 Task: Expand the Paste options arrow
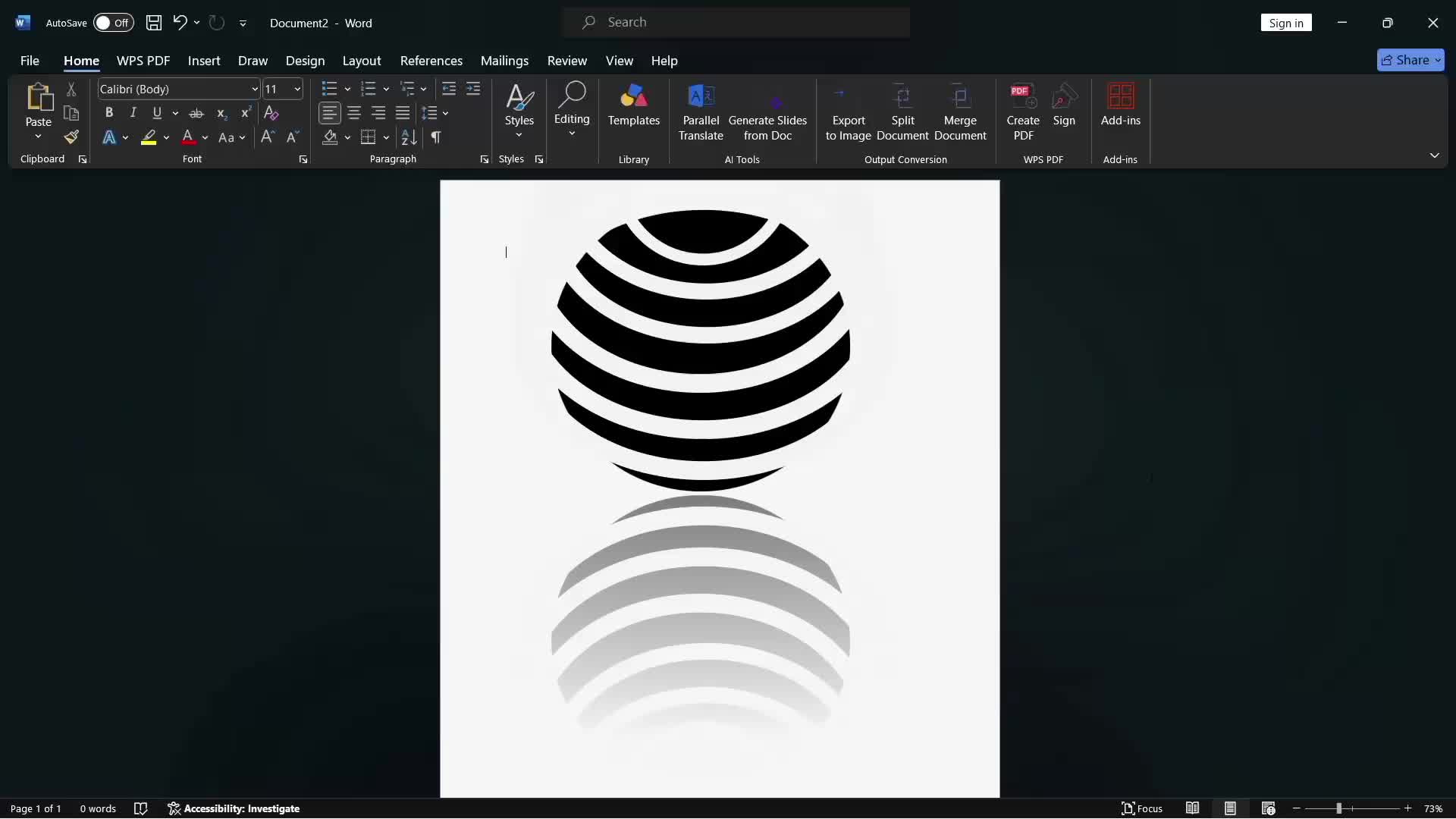tap(38, 136)
